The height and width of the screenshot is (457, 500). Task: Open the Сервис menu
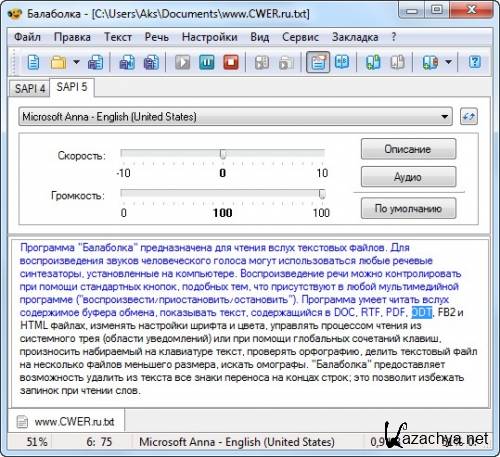300,37
